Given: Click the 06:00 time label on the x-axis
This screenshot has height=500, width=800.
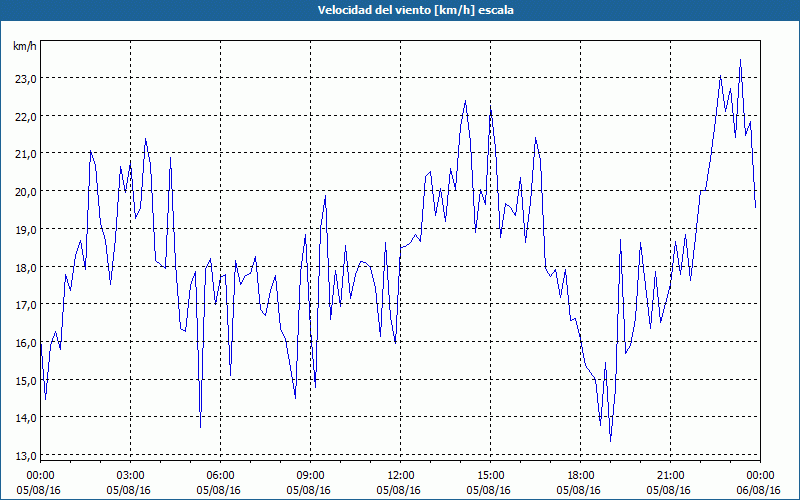Looking at the screenshot, I should [x=220, y=476].
